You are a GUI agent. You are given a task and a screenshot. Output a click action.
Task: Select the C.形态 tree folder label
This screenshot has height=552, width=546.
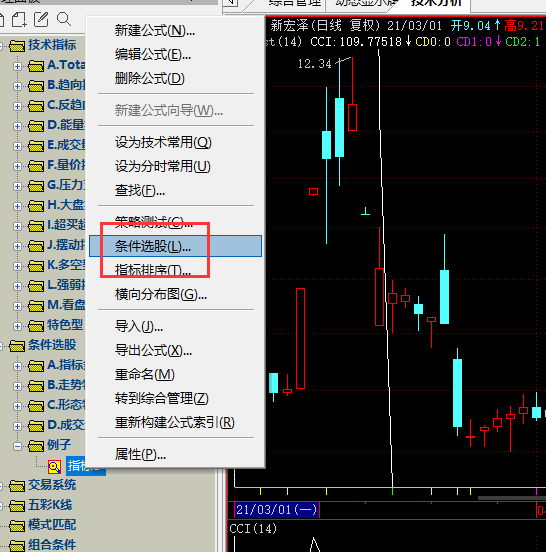(x=66, y=405)
